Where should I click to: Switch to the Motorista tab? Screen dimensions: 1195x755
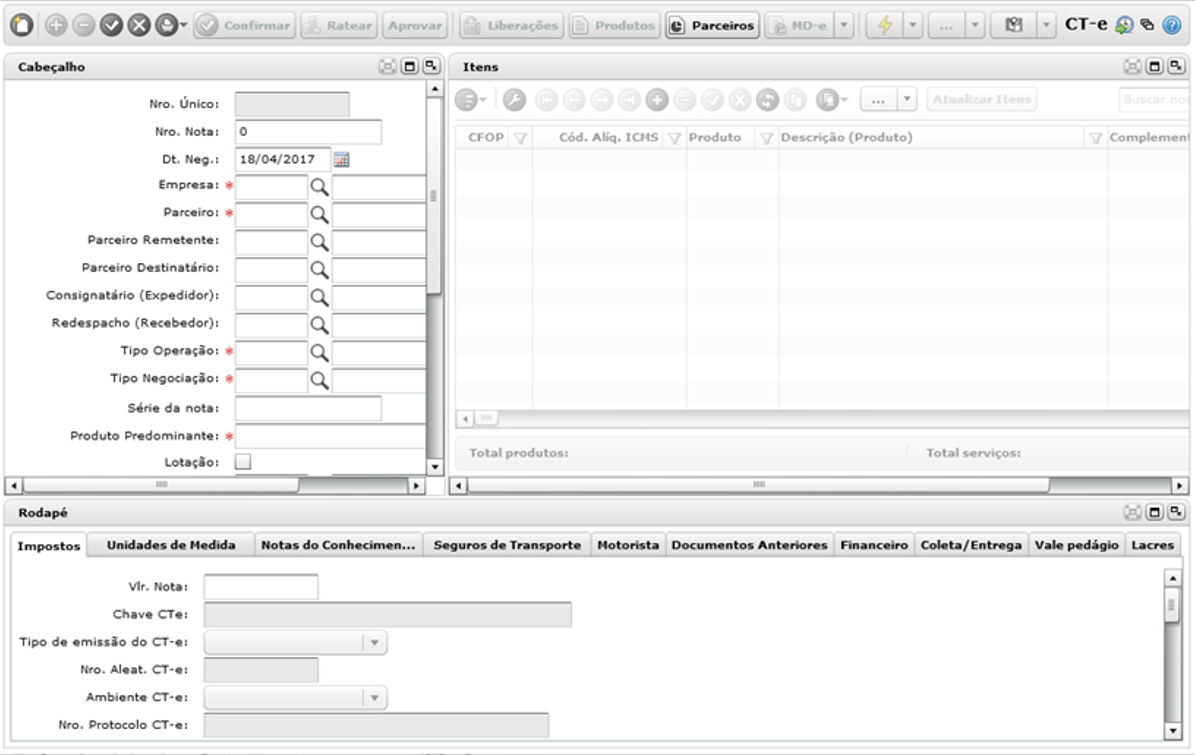click(628, 545)
